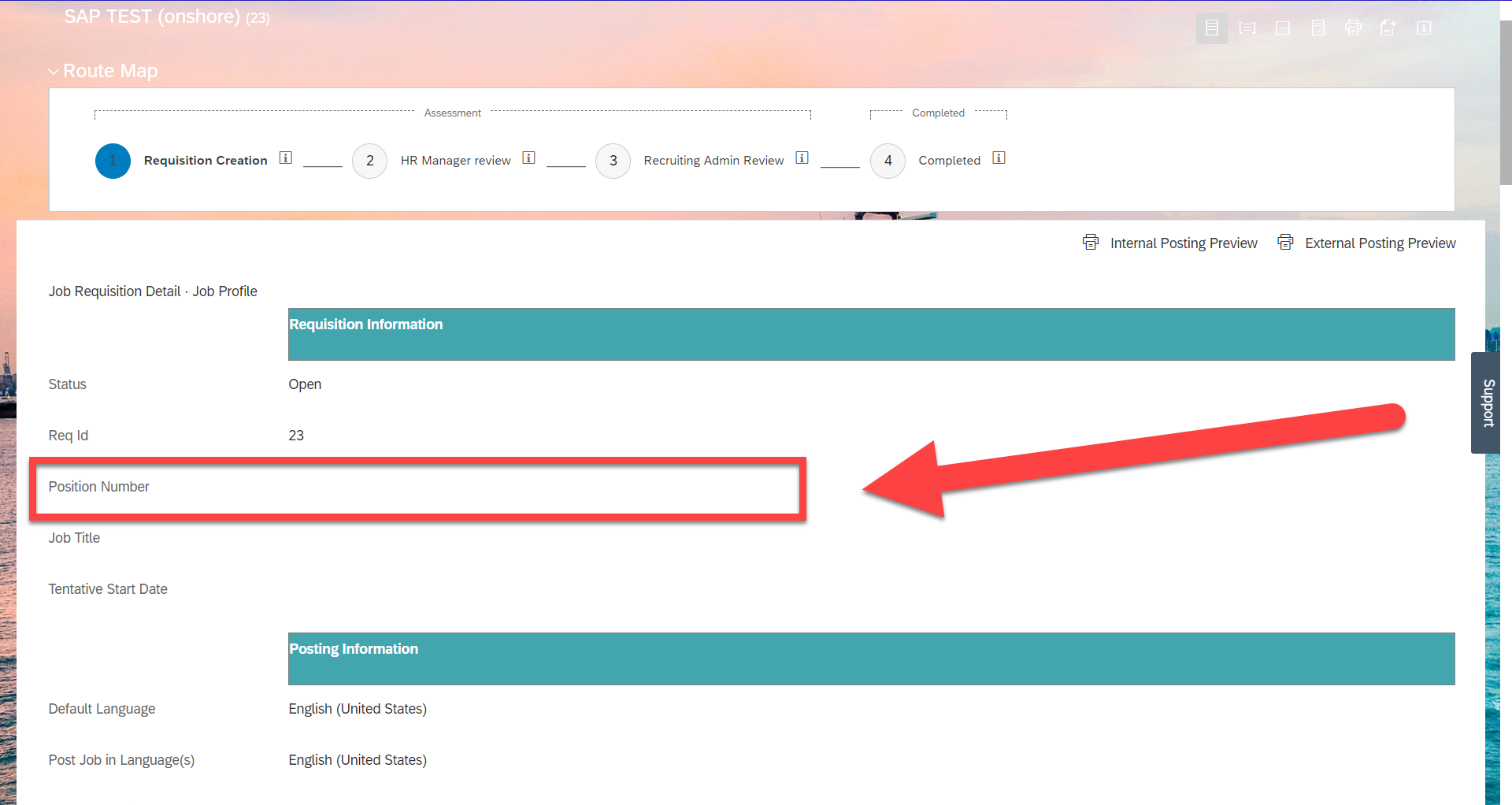Open info icon beside Recruiting Admin Review
1512x805 pixels.
click(802, 158)
